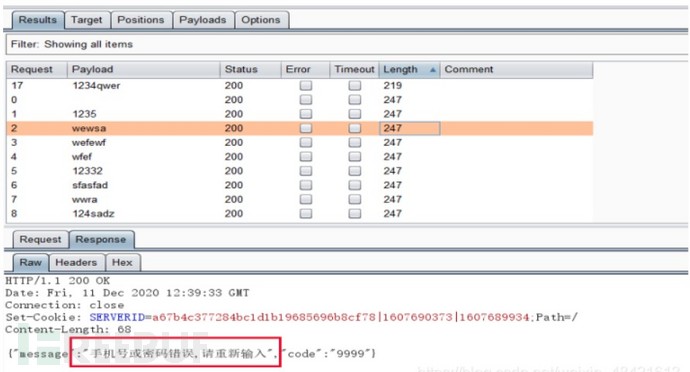Toggle Error checkbox for payload 124sadz
The image size is (690, 372).
pyautogui.click(x=306, y=214)
